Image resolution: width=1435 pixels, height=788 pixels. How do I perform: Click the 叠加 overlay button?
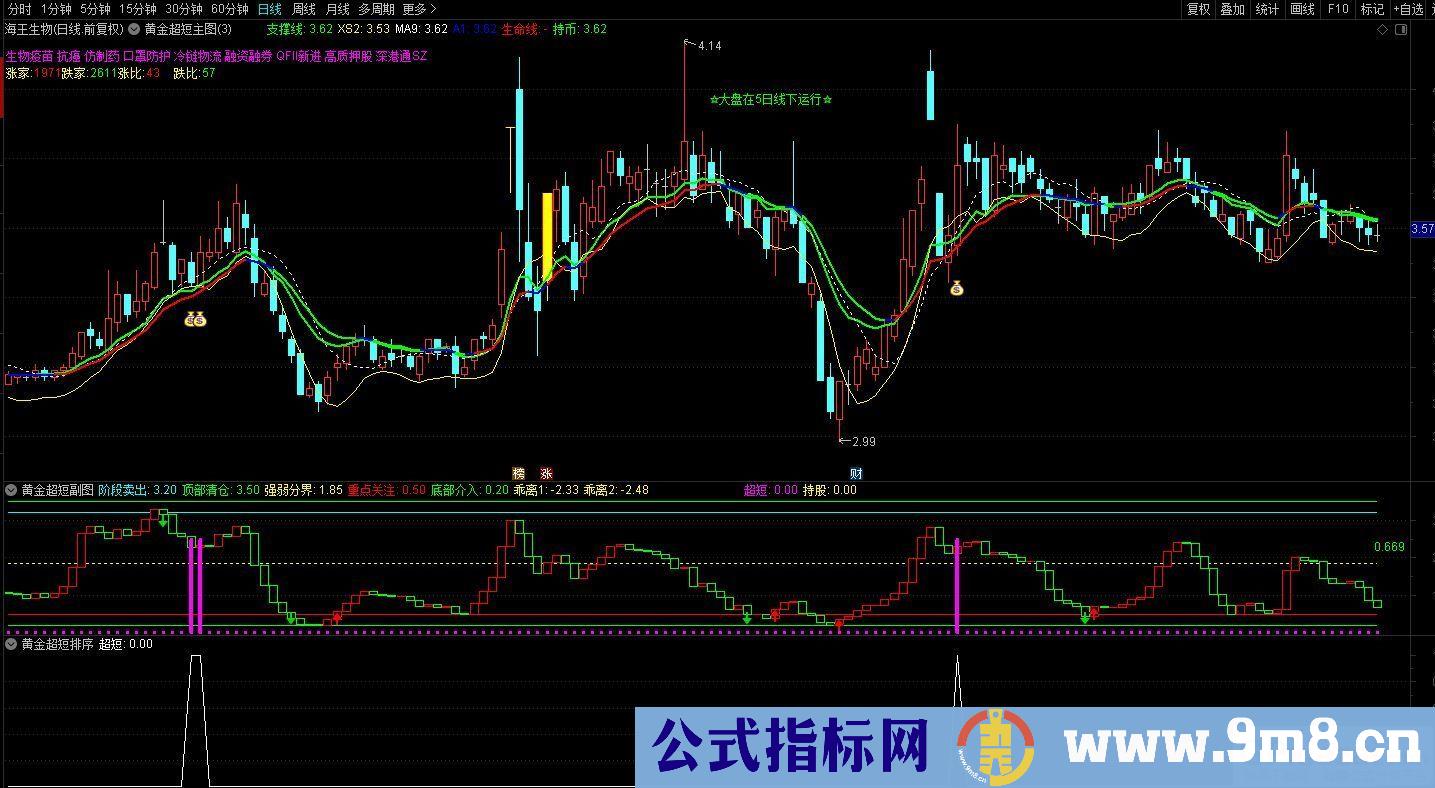pos(1233,9)
